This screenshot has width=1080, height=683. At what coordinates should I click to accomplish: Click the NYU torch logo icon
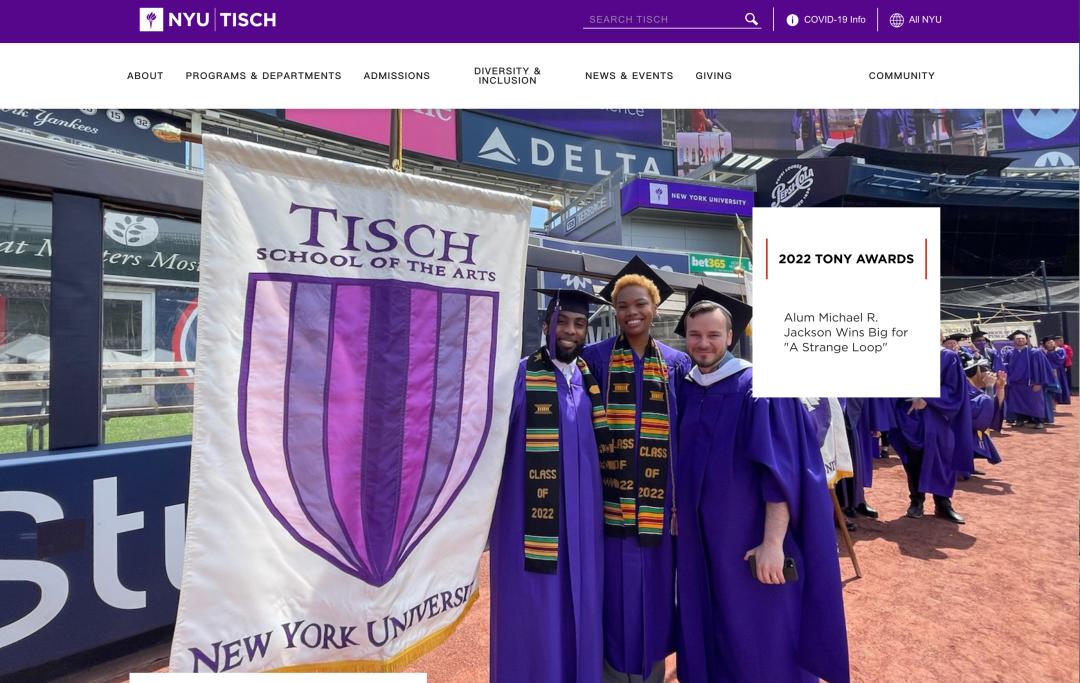151,19
